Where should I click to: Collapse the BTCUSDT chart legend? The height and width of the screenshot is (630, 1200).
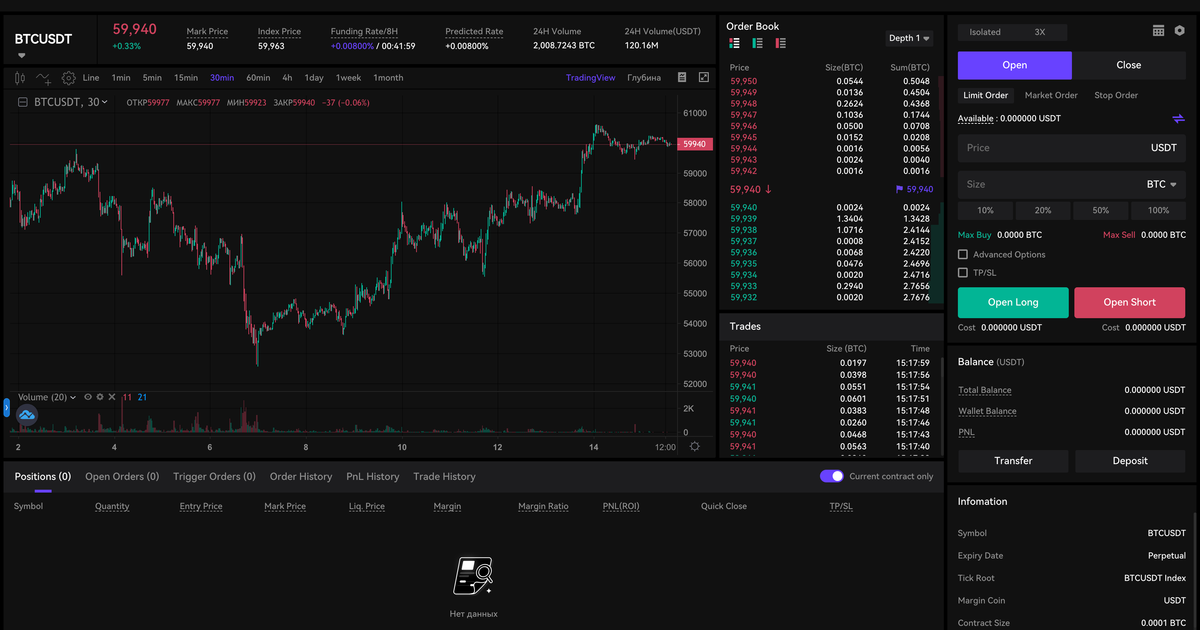(x=23, y=102)
